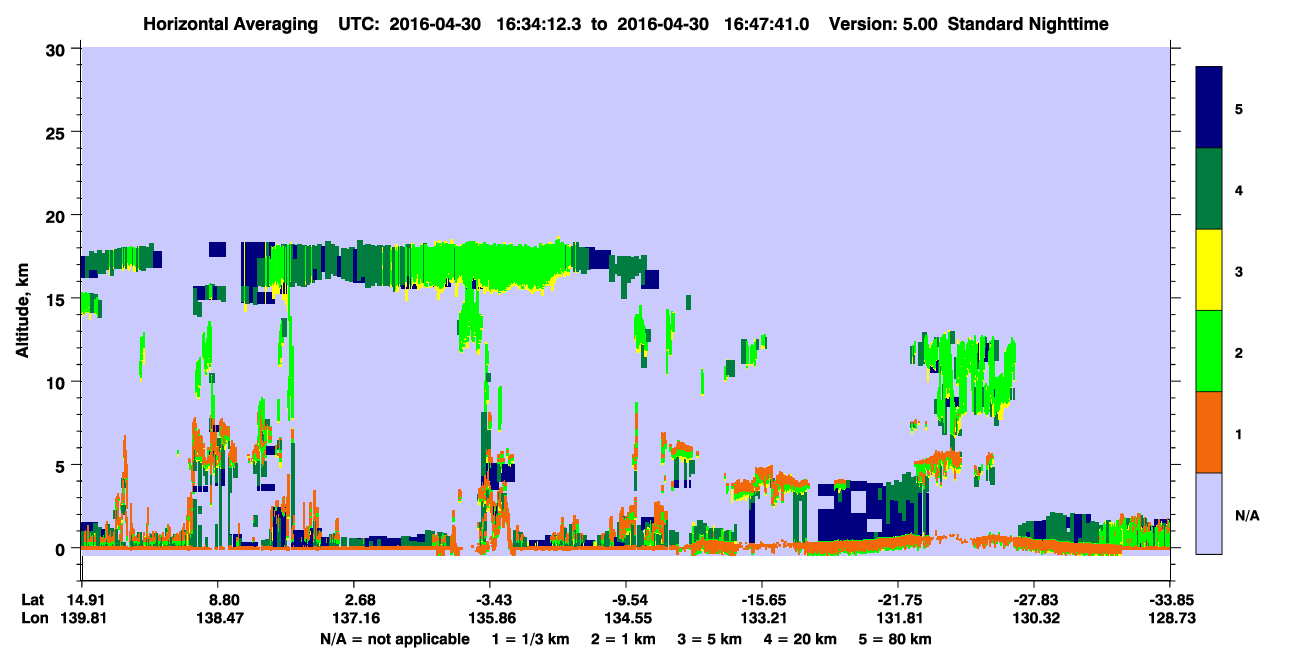Click the 'N/A = not applicable' legend text
The width and height of the screenshot is (1300, 667).
[394, 639]
